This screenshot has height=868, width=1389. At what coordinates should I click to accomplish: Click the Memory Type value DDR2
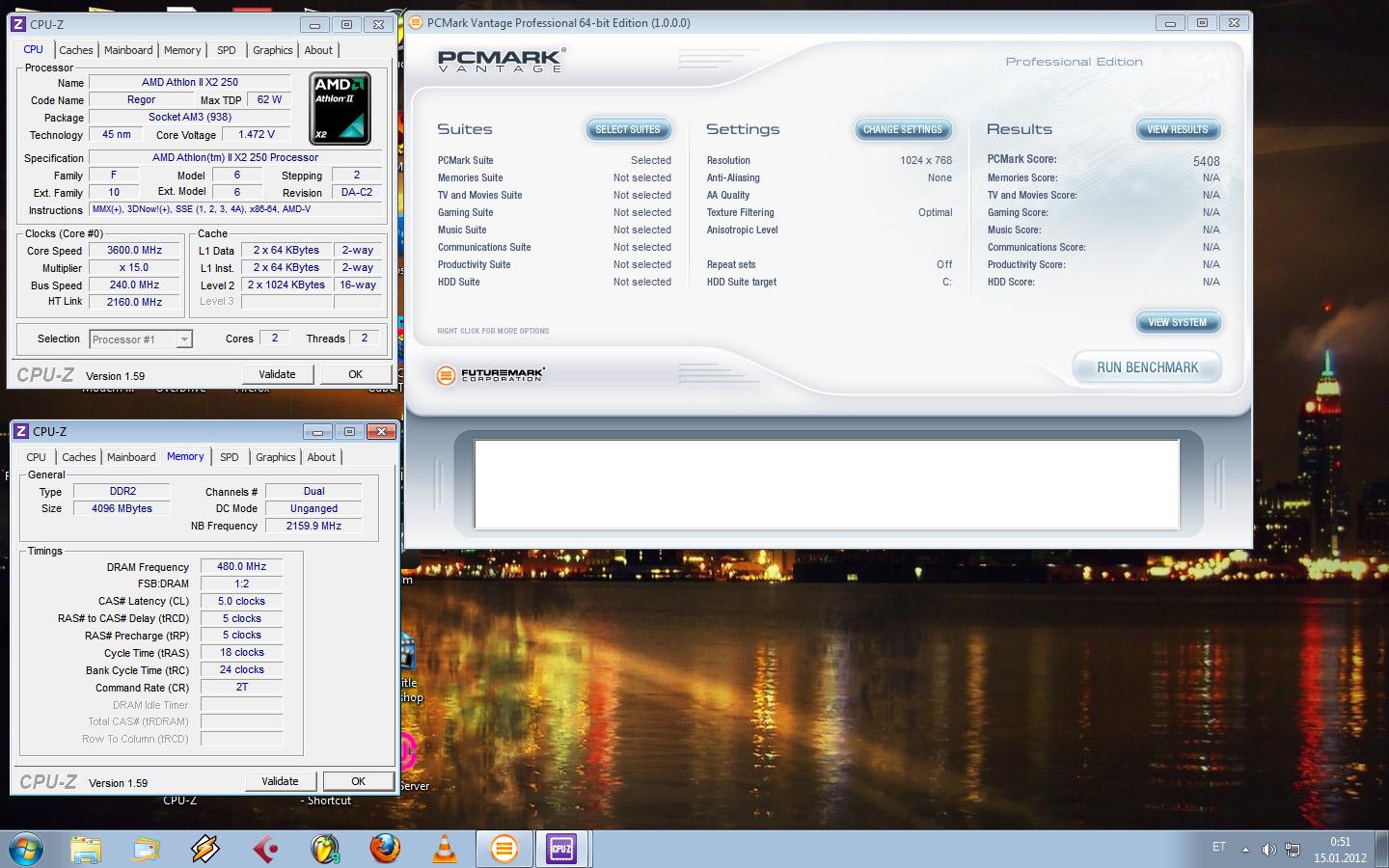click(x=123, y=491)
